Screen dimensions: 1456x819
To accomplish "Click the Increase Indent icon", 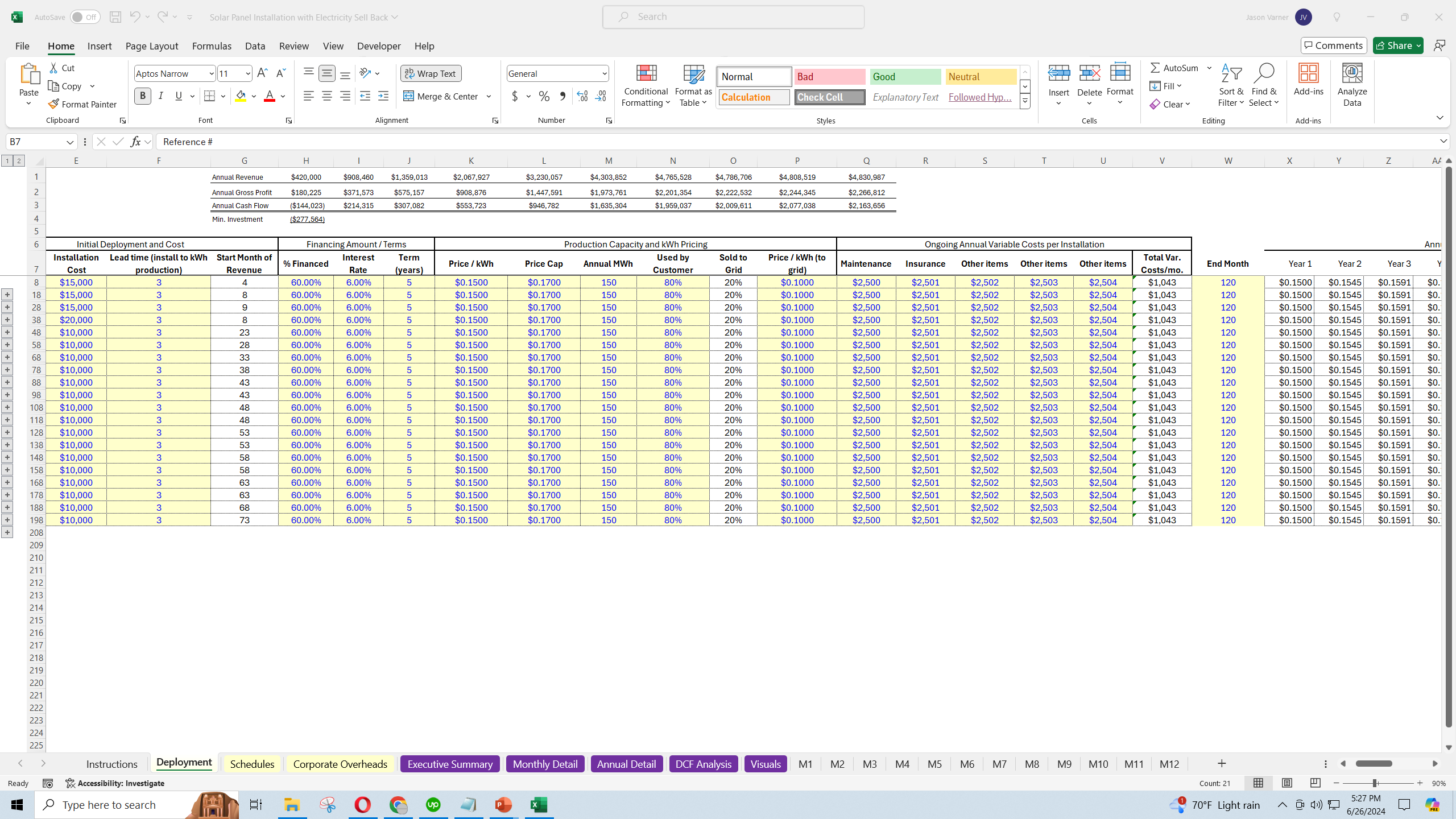I will pos(383,96).
